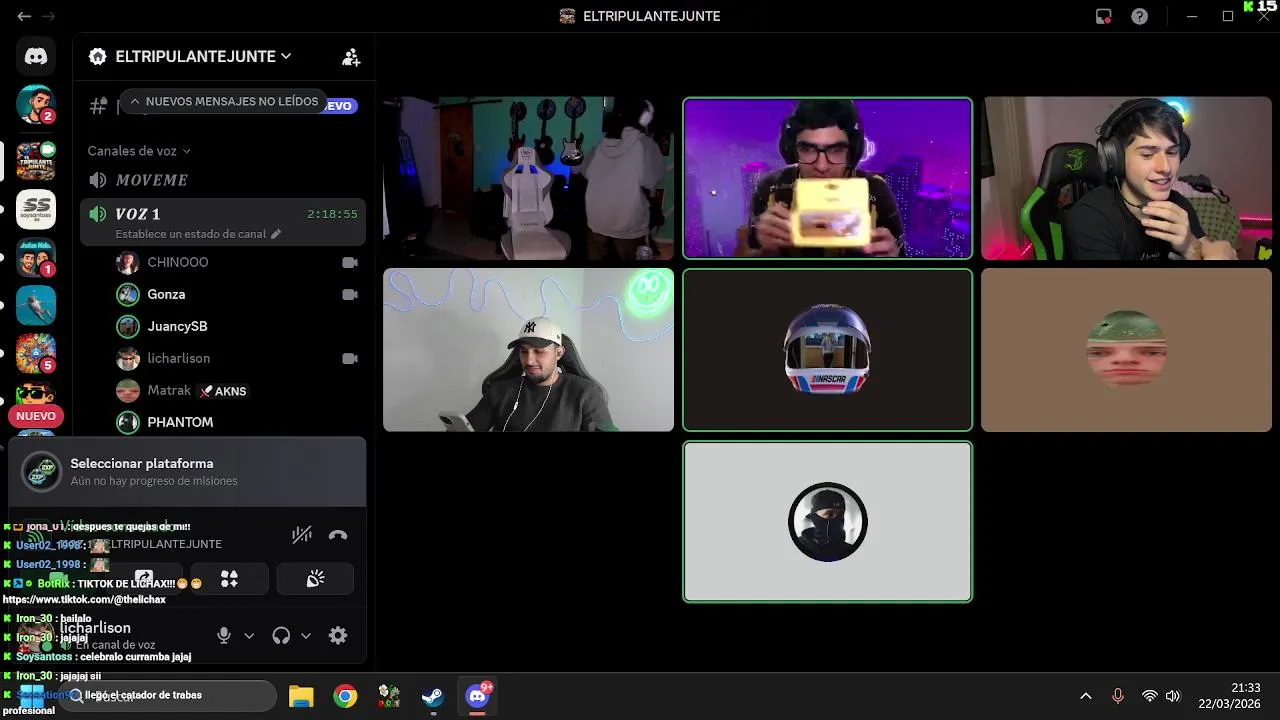1280x720 pixels.
Task: Click the share screen button
Action: 144,579
